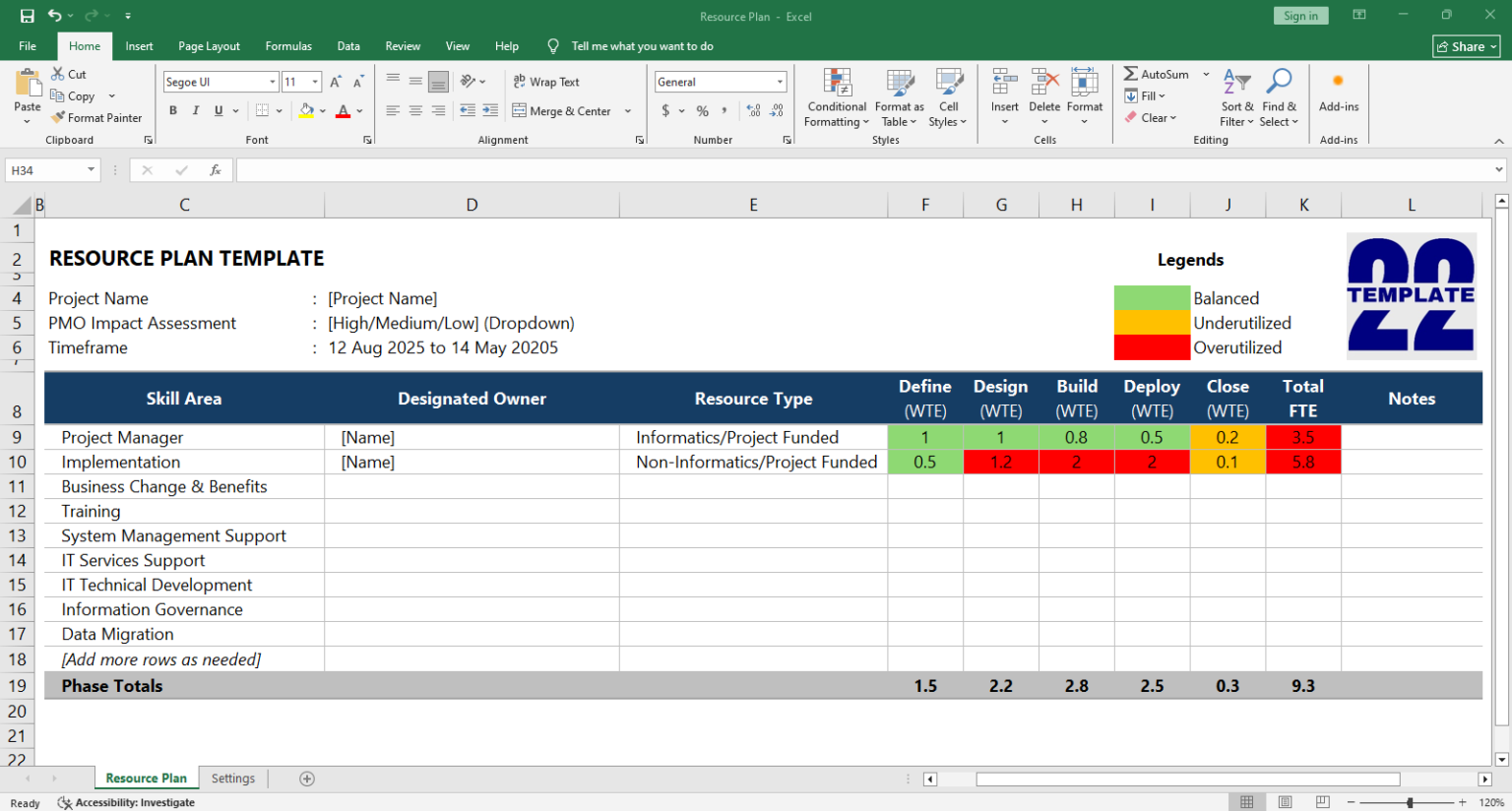Screen dimensions: 1512x811
Task: Toggle Wrap Text
Action: (x=546, y=82)
